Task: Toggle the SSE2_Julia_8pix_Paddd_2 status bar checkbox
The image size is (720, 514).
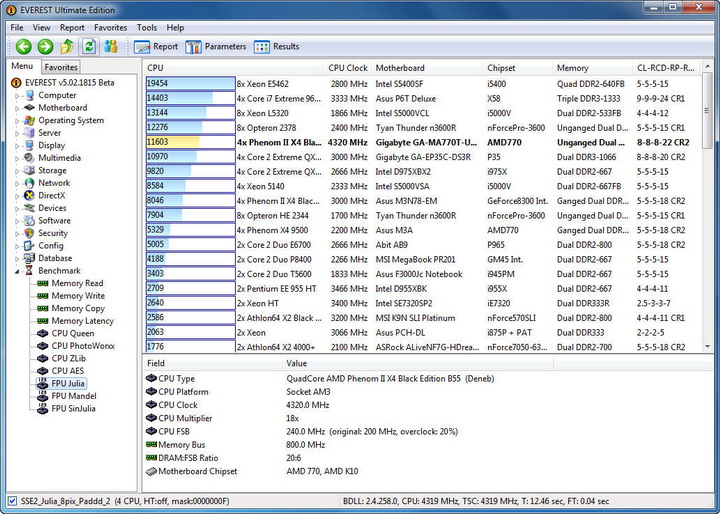Action: pos(12,501)
